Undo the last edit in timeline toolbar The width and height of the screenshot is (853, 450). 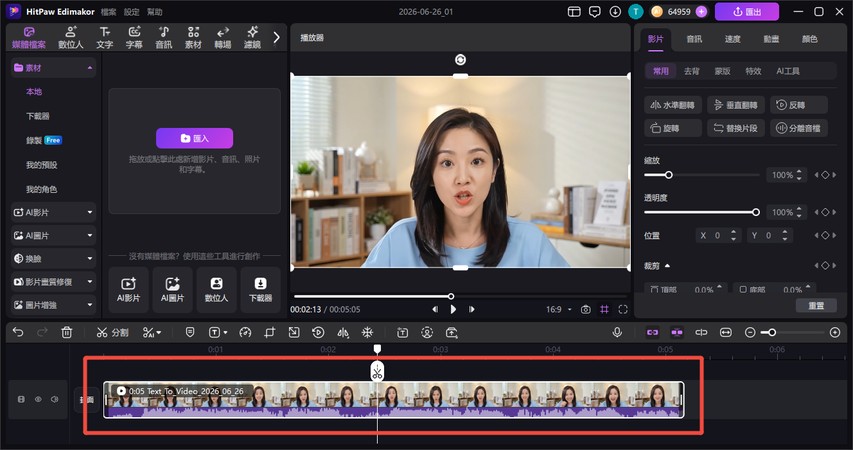[18, 332]
